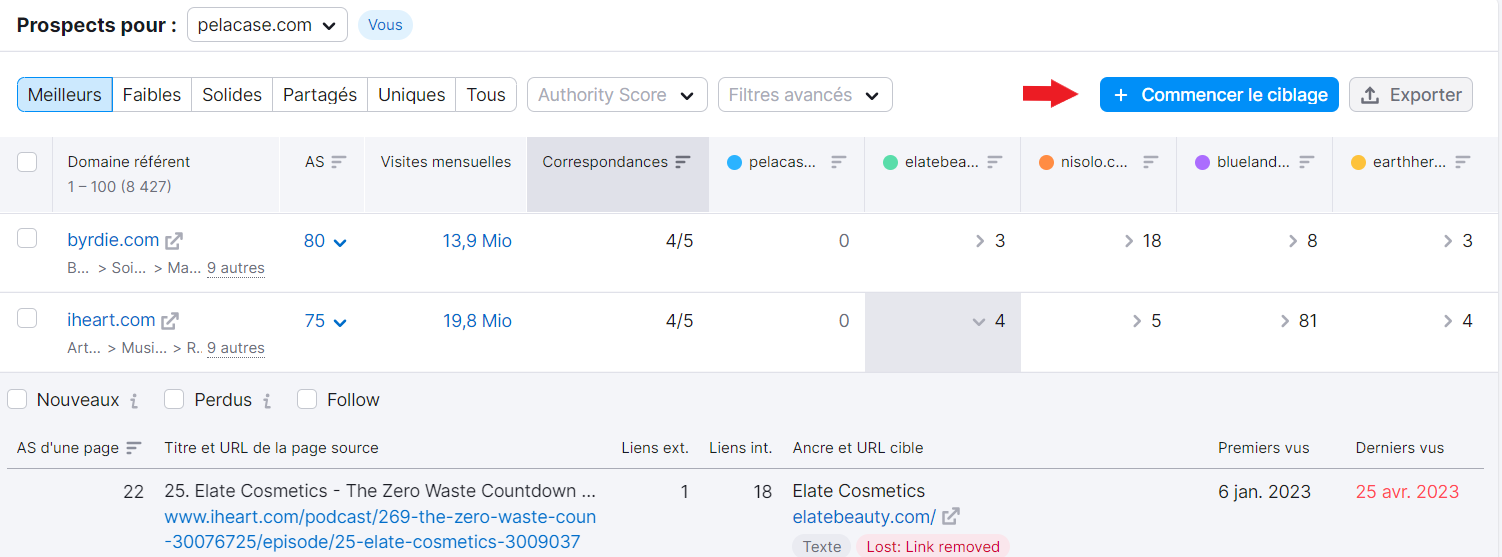Click sort icon beside AS column
This screenshot has width=1502, height=557.
click(x=339, y=162)
